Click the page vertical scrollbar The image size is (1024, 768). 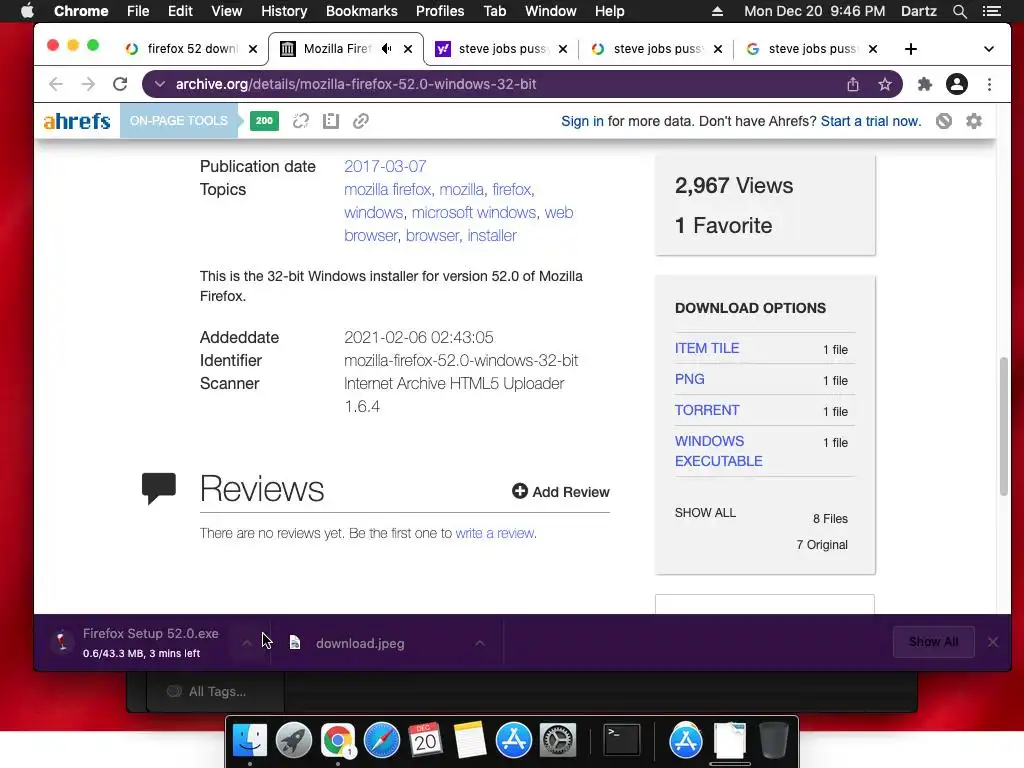coord(1004,426)
